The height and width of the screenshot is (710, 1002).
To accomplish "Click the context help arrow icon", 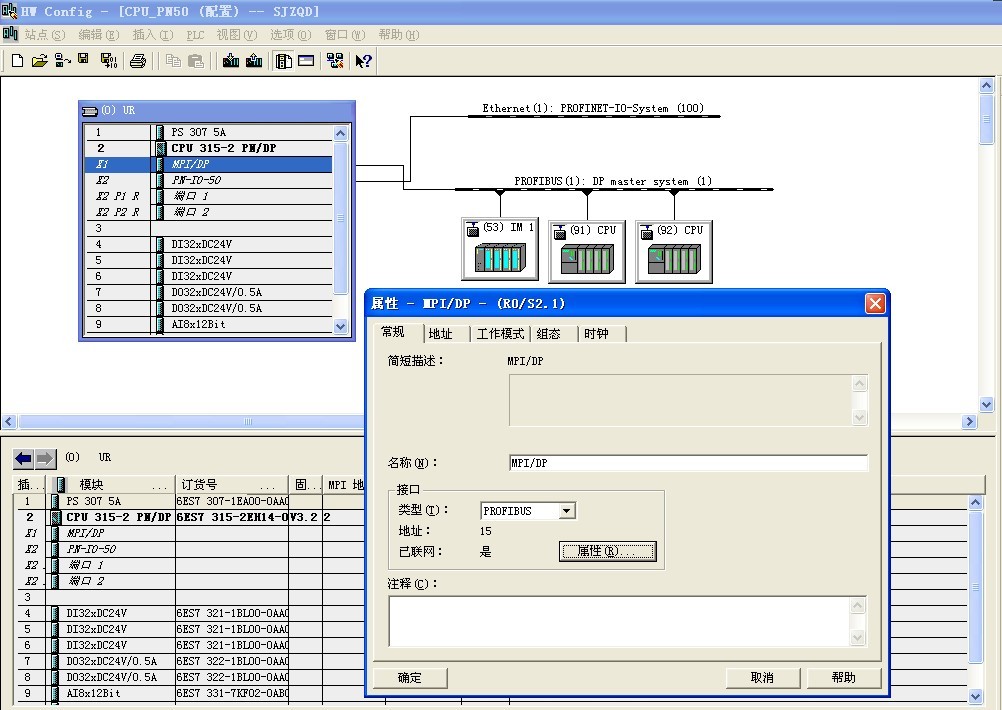I will tap(364, 61).
